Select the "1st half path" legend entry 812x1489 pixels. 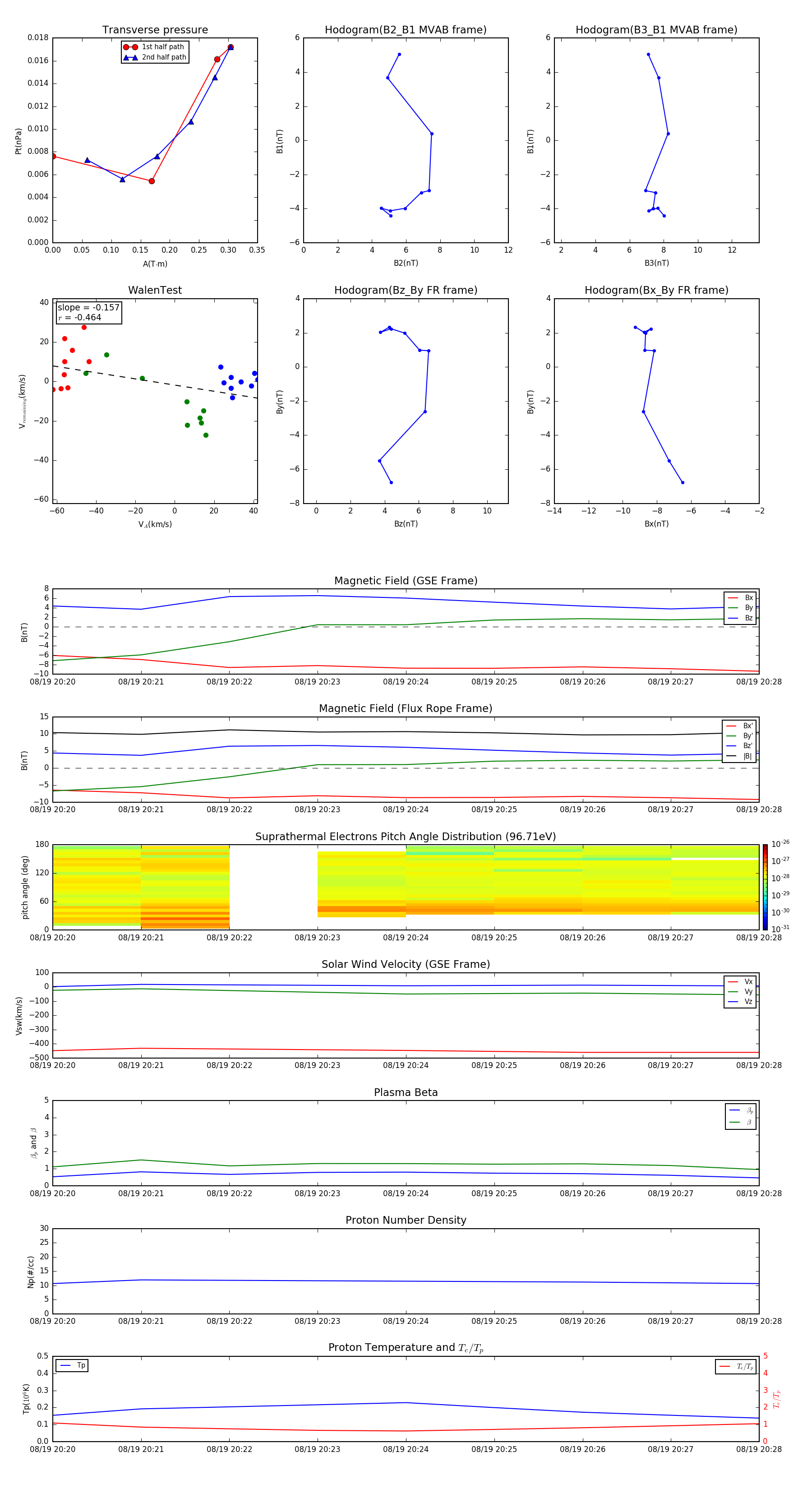(x=154, y=47)
